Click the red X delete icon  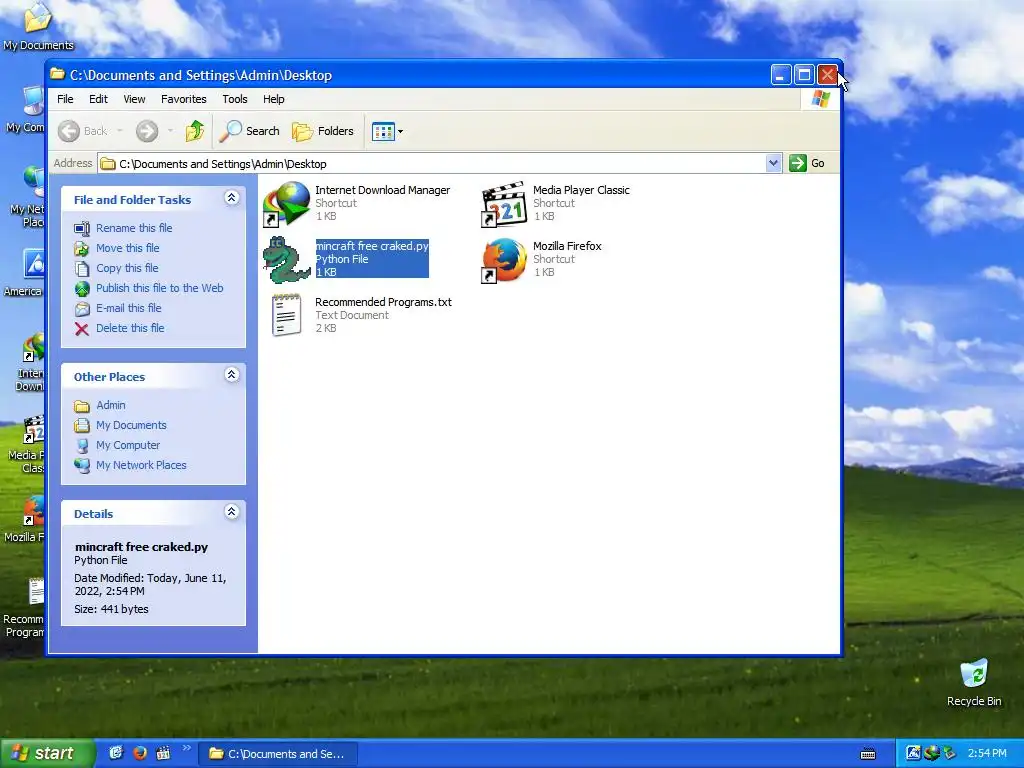coord(82,329)
